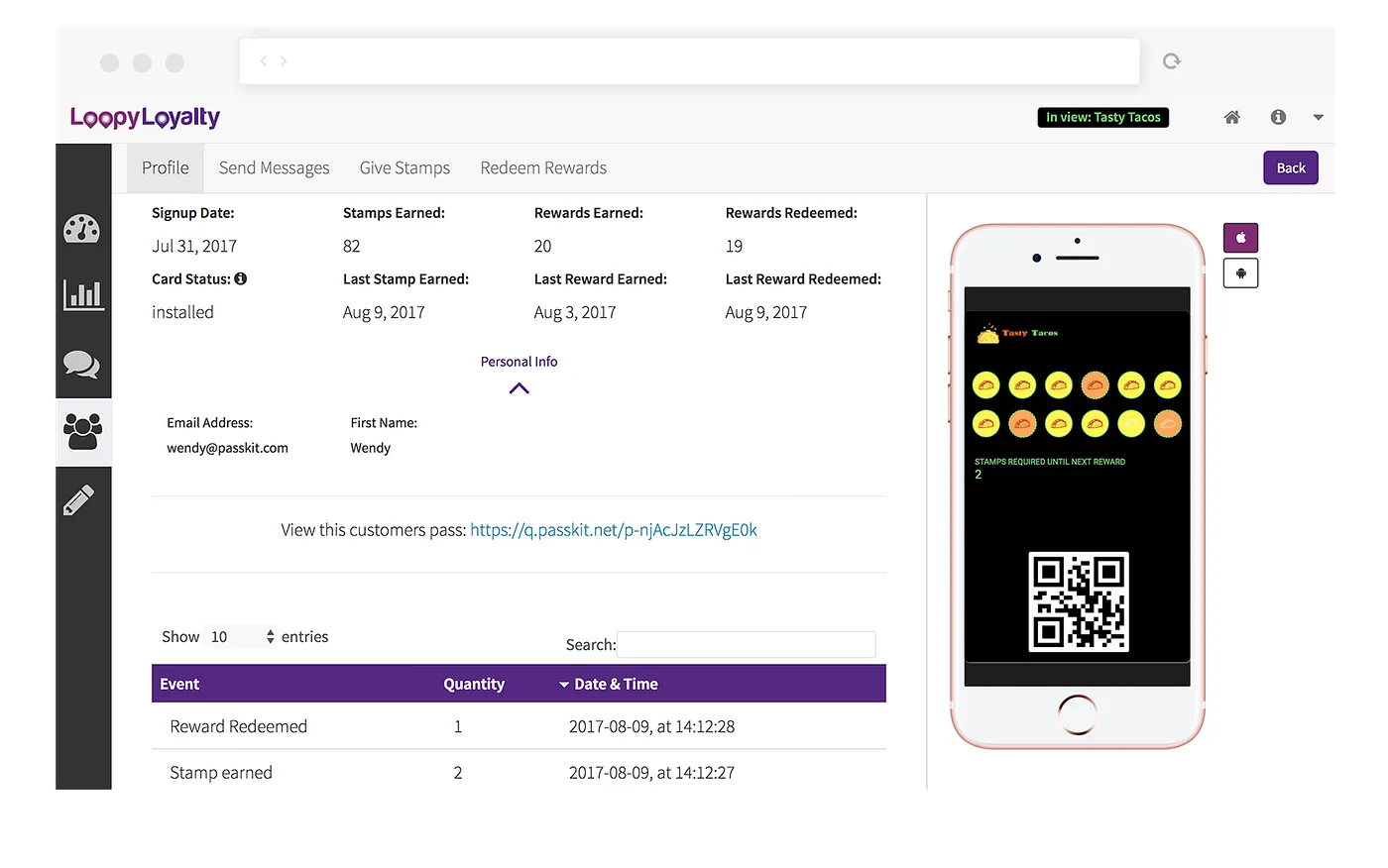Switch preview to Android device
This screenshot has height=868, width=1388.
point(1240,273)
